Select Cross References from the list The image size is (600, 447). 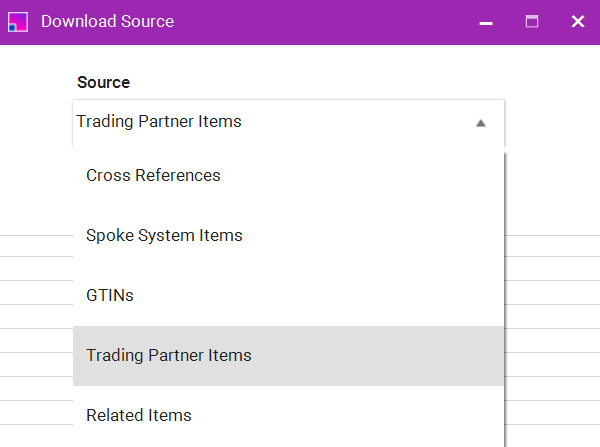(x=153, y=175)
